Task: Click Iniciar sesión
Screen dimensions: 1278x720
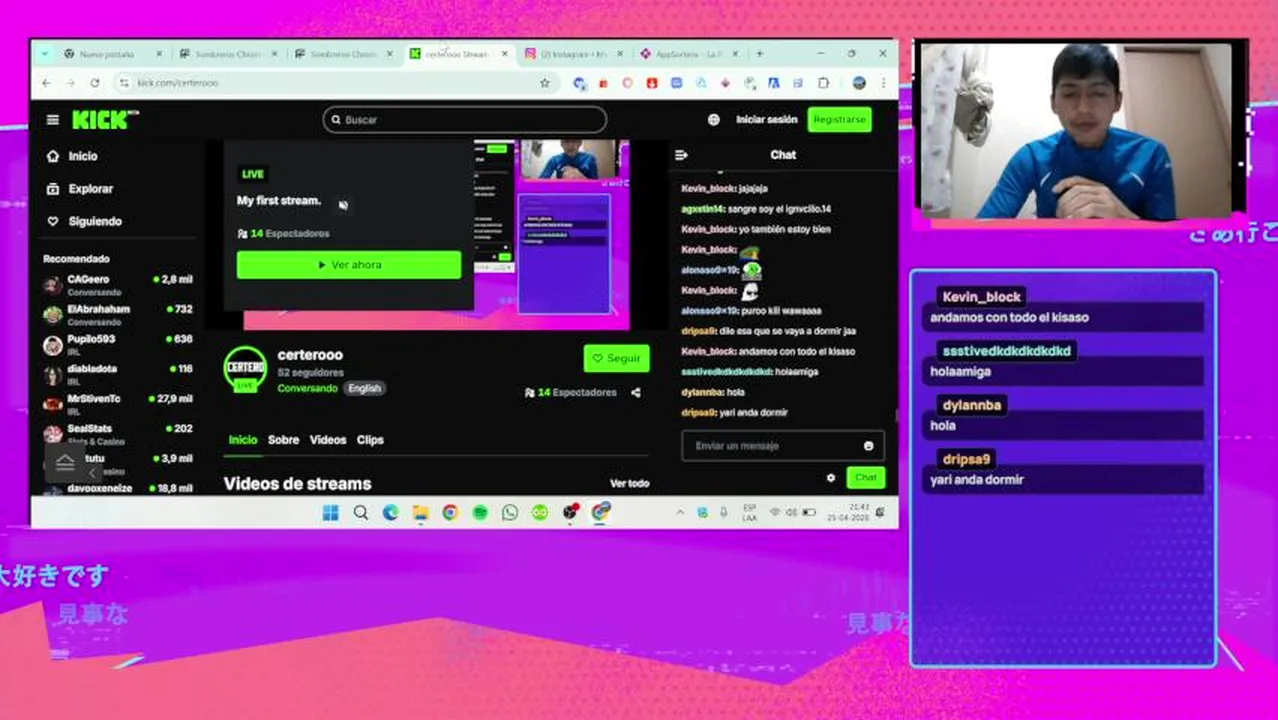Action: click(x=766, y=120)
